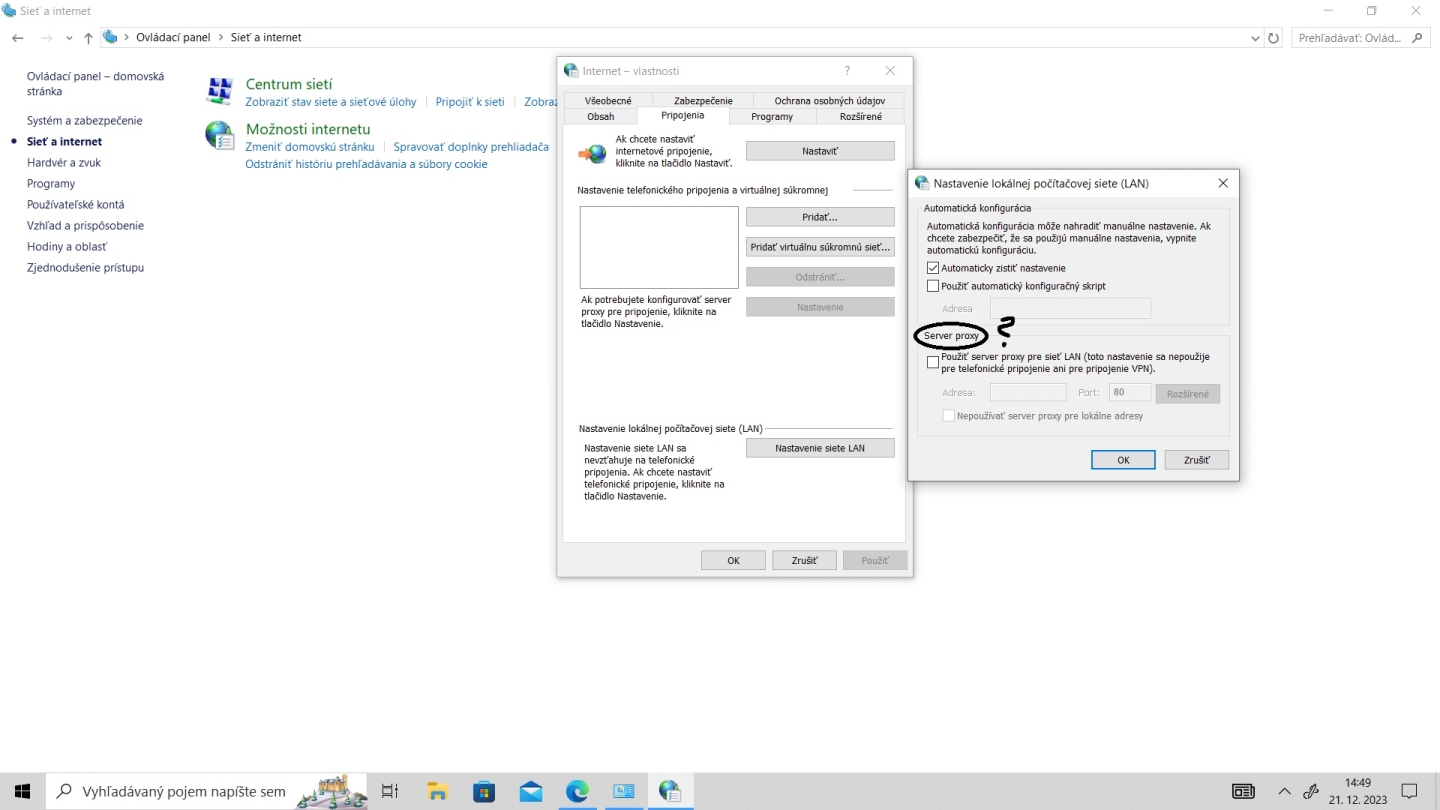Open Zjednodušenie prístupu category
Screen dimensions: 1440x810
click(x=85, y=267)
